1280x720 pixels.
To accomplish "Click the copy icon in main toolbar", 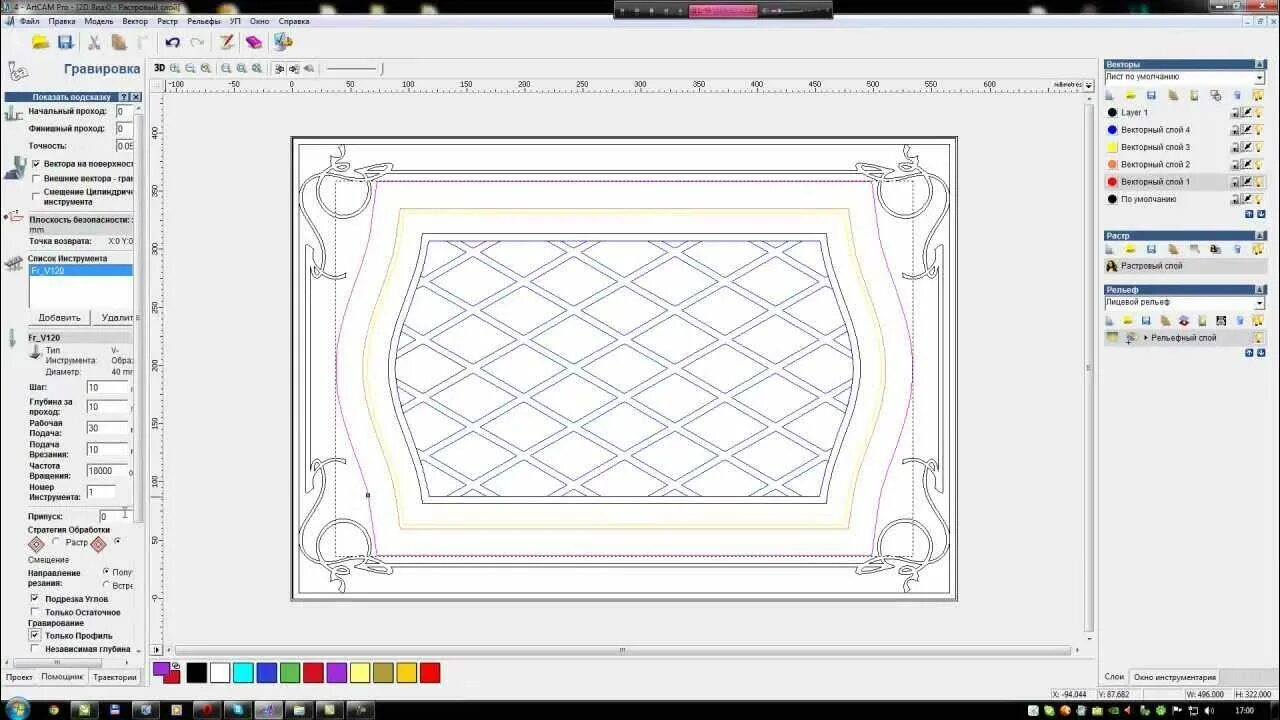I will click(x=119, y=42).
